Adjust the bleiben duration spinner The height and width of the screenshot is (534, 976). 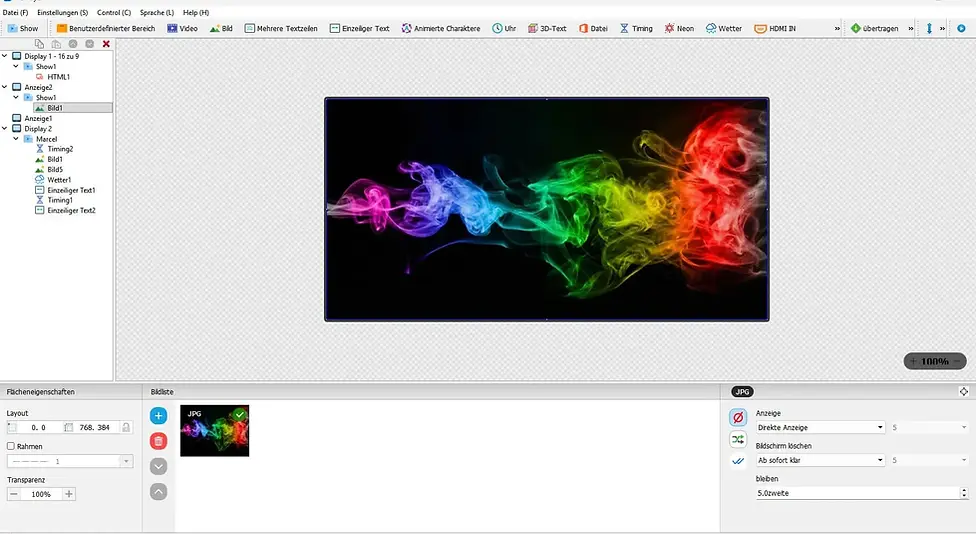964,493
